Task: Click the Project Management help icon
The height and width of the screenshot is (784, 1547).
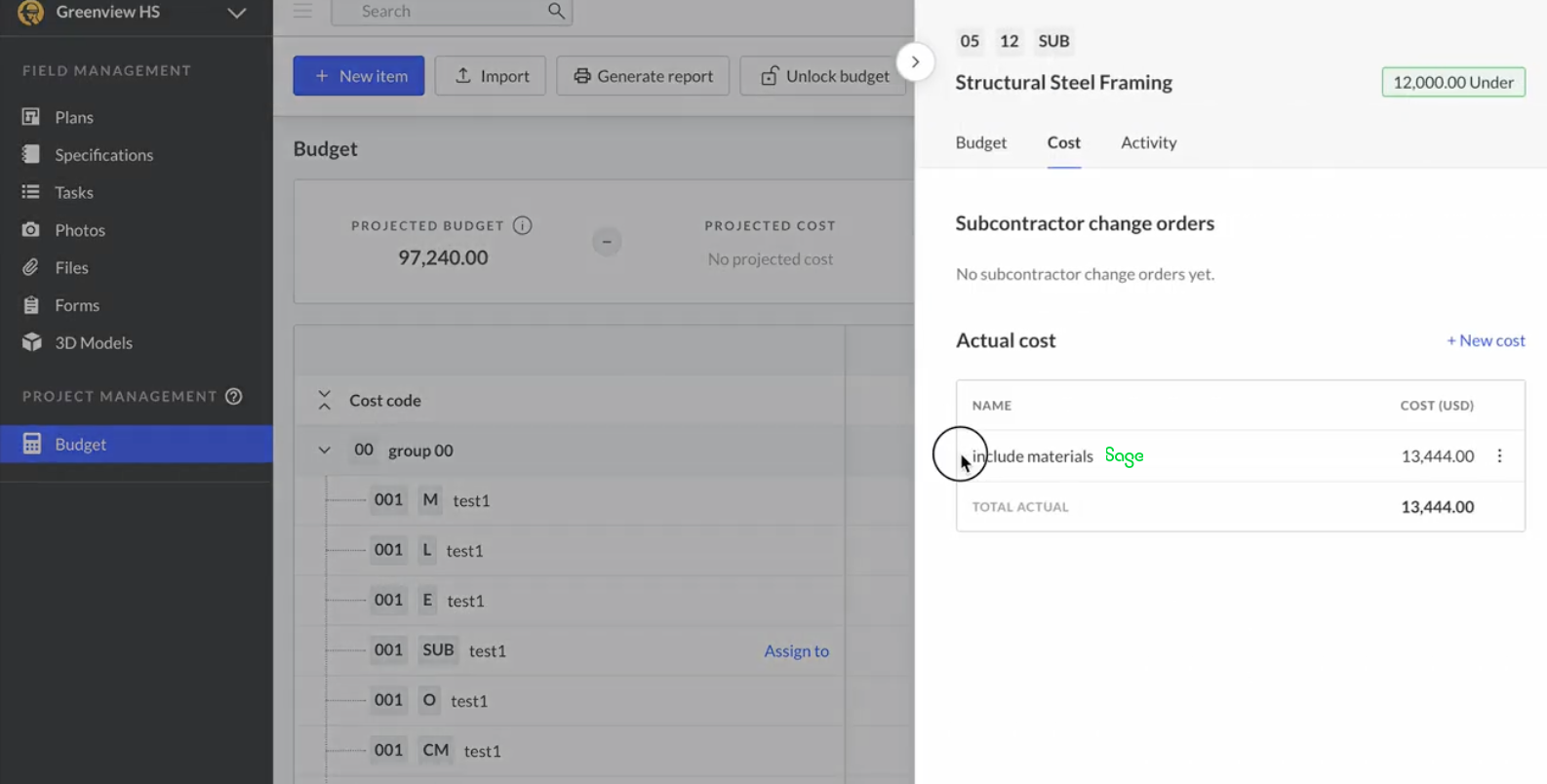Action: click(234, 396)
